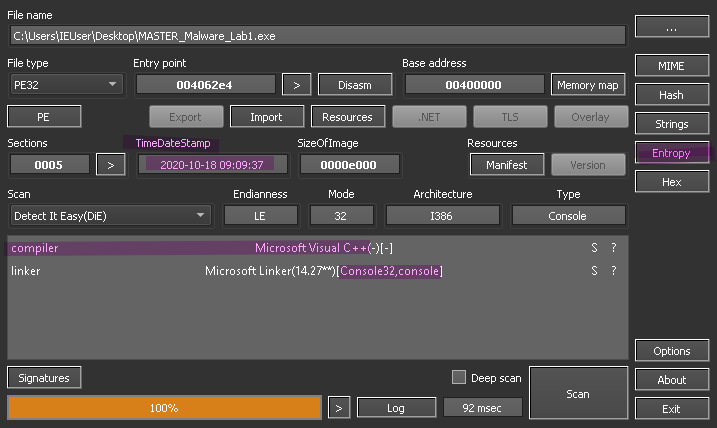Image resolution: width=717 pixels, height=428 pixels.
Task: Click the .NET button
Action: click(x=428, y=117)
